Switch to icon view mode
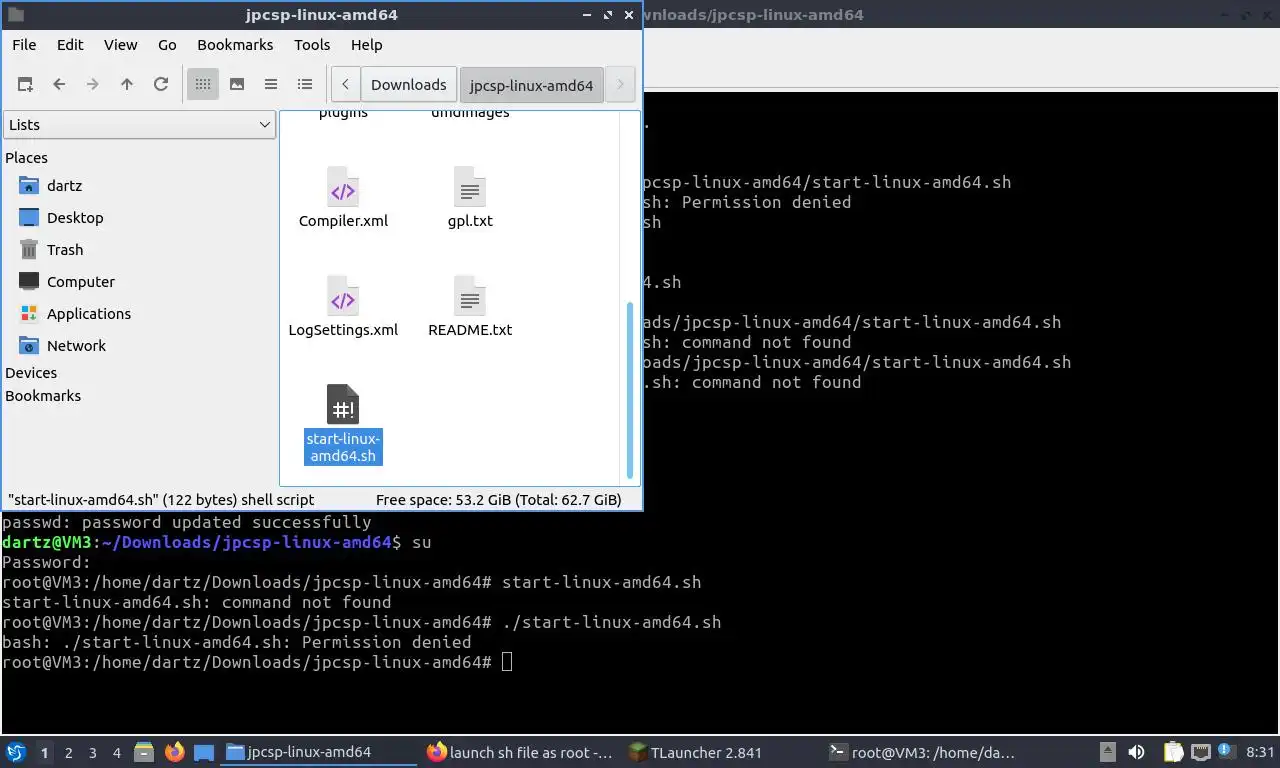The width and height of the screenshot is (1280, 768). click(203, 85)
